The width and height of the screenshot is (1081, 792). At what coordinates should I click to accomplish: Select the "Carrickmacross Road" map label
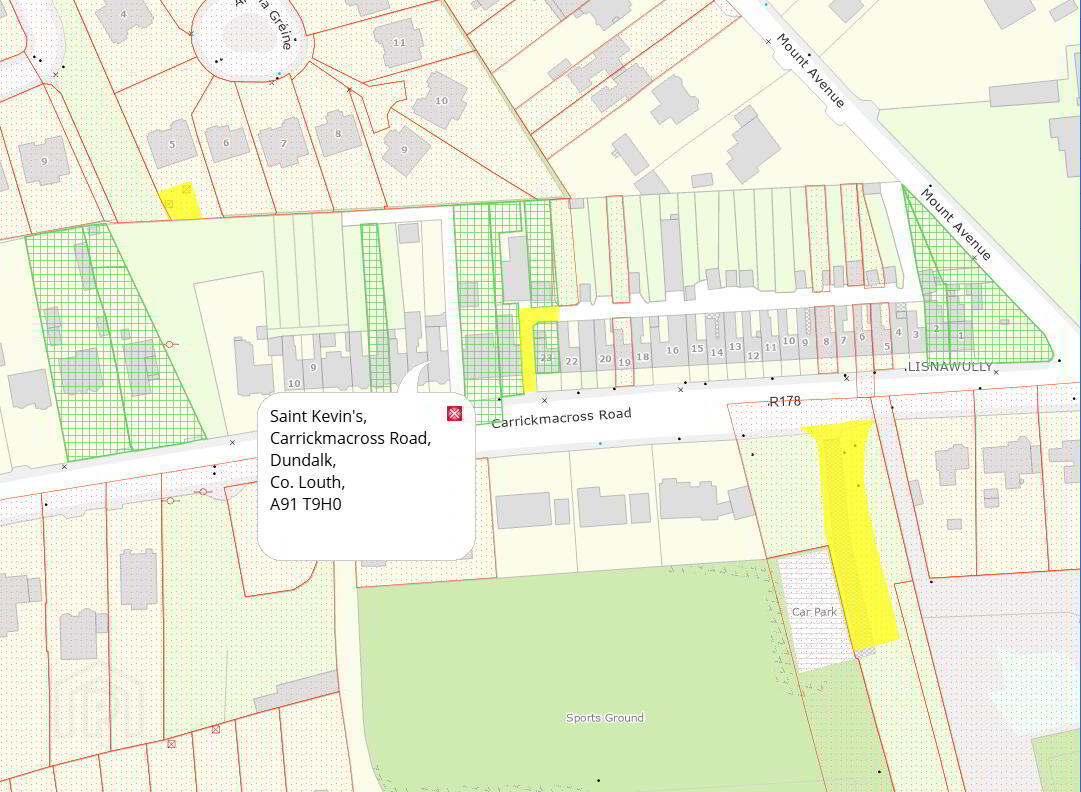(561, 417)
